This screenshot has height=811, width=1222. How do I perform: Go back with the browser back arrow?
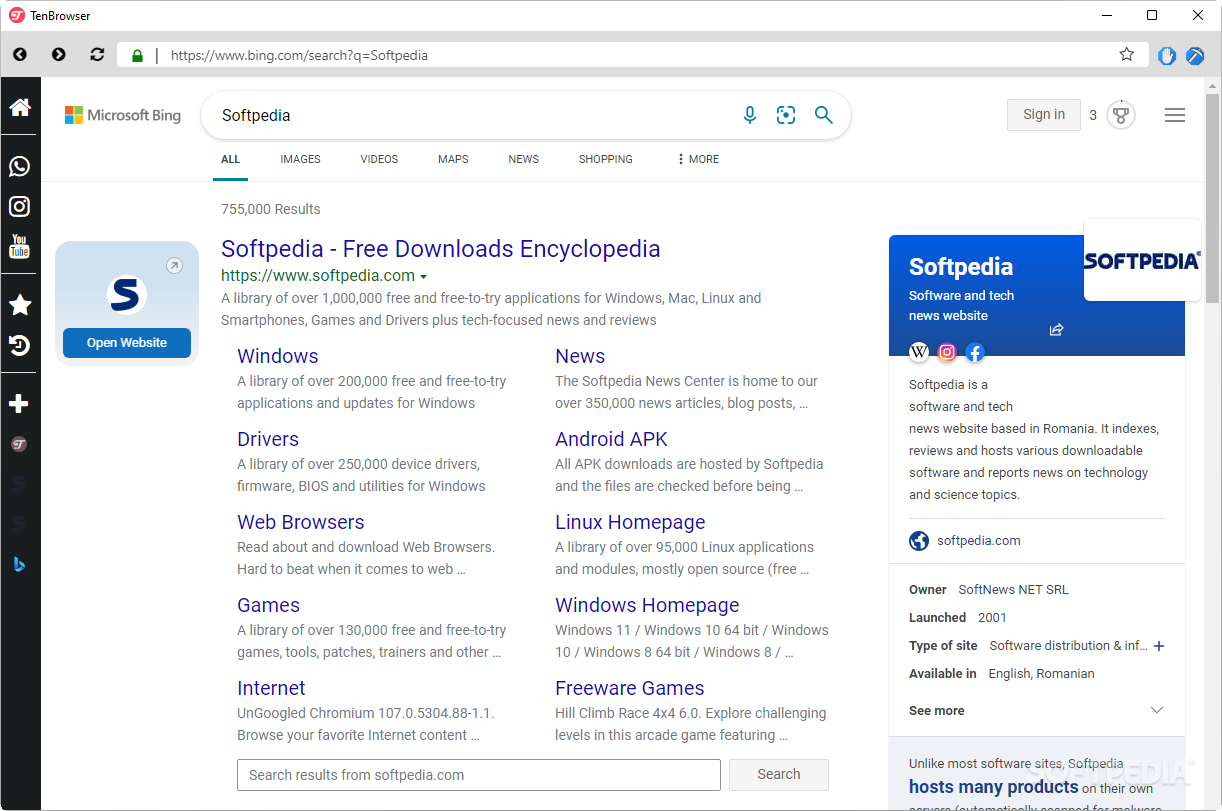(20, 55)
